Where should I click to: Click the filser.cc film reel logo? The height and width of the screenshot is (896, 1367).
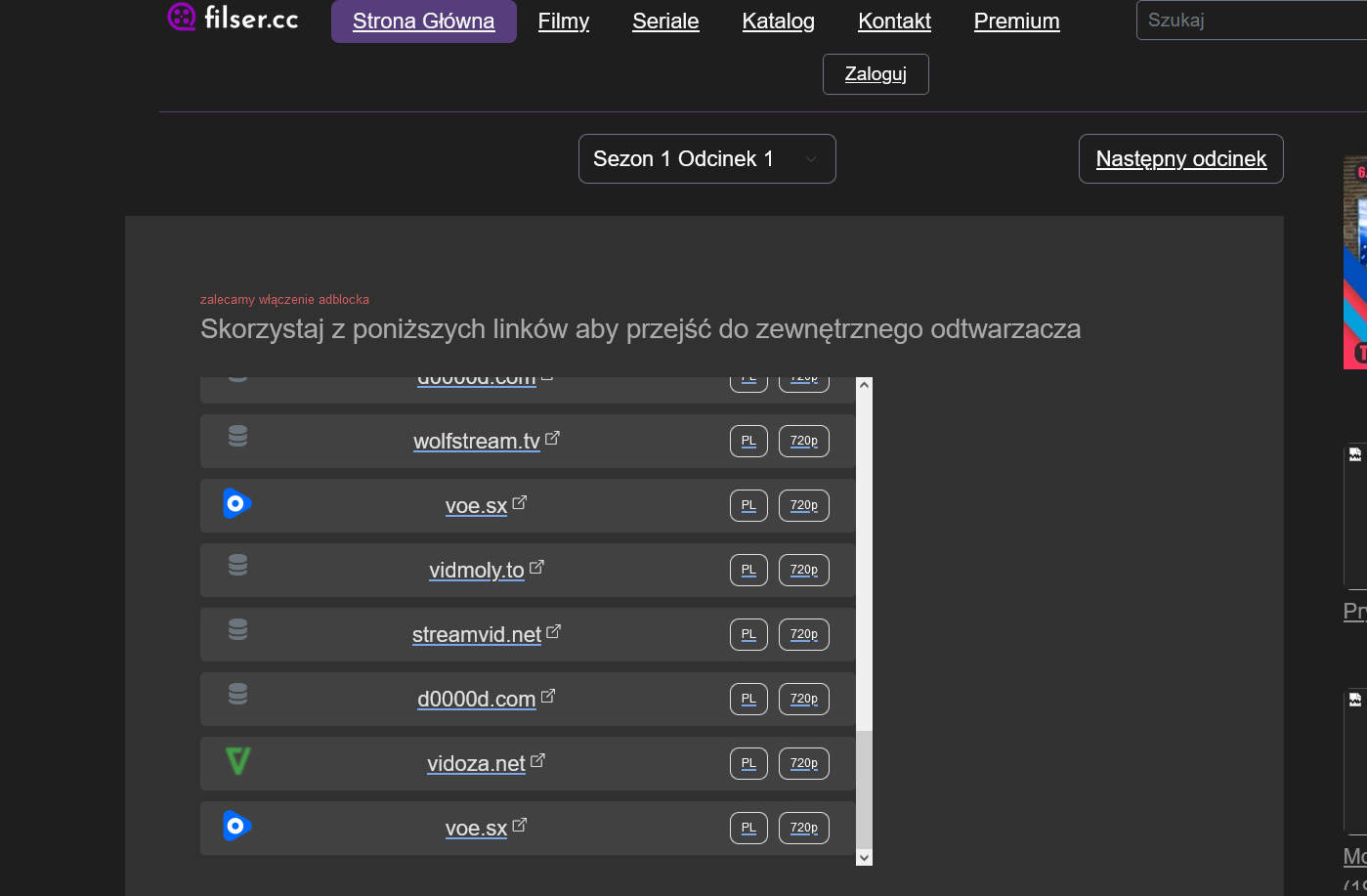pyautogui.click(x=182, y=17)
